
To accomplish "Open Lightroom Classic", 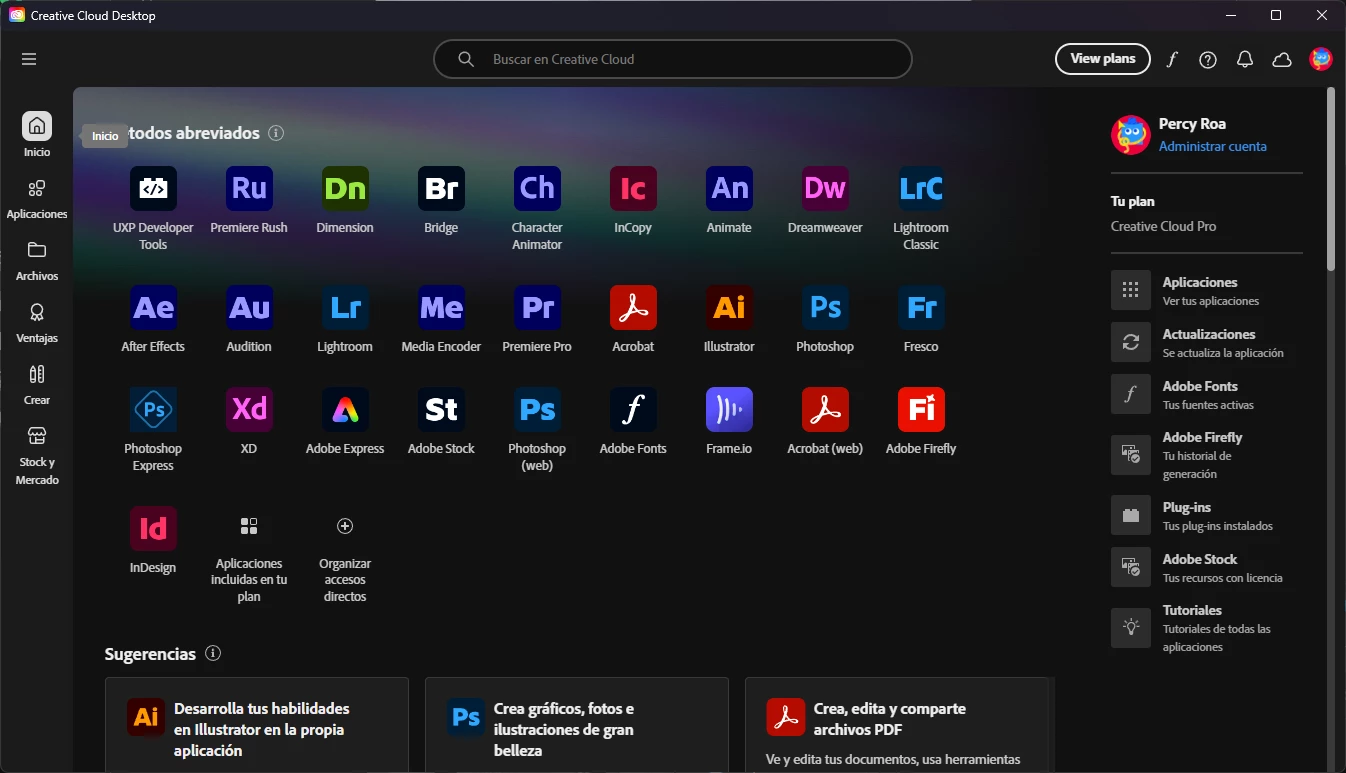I will (921, 189).
